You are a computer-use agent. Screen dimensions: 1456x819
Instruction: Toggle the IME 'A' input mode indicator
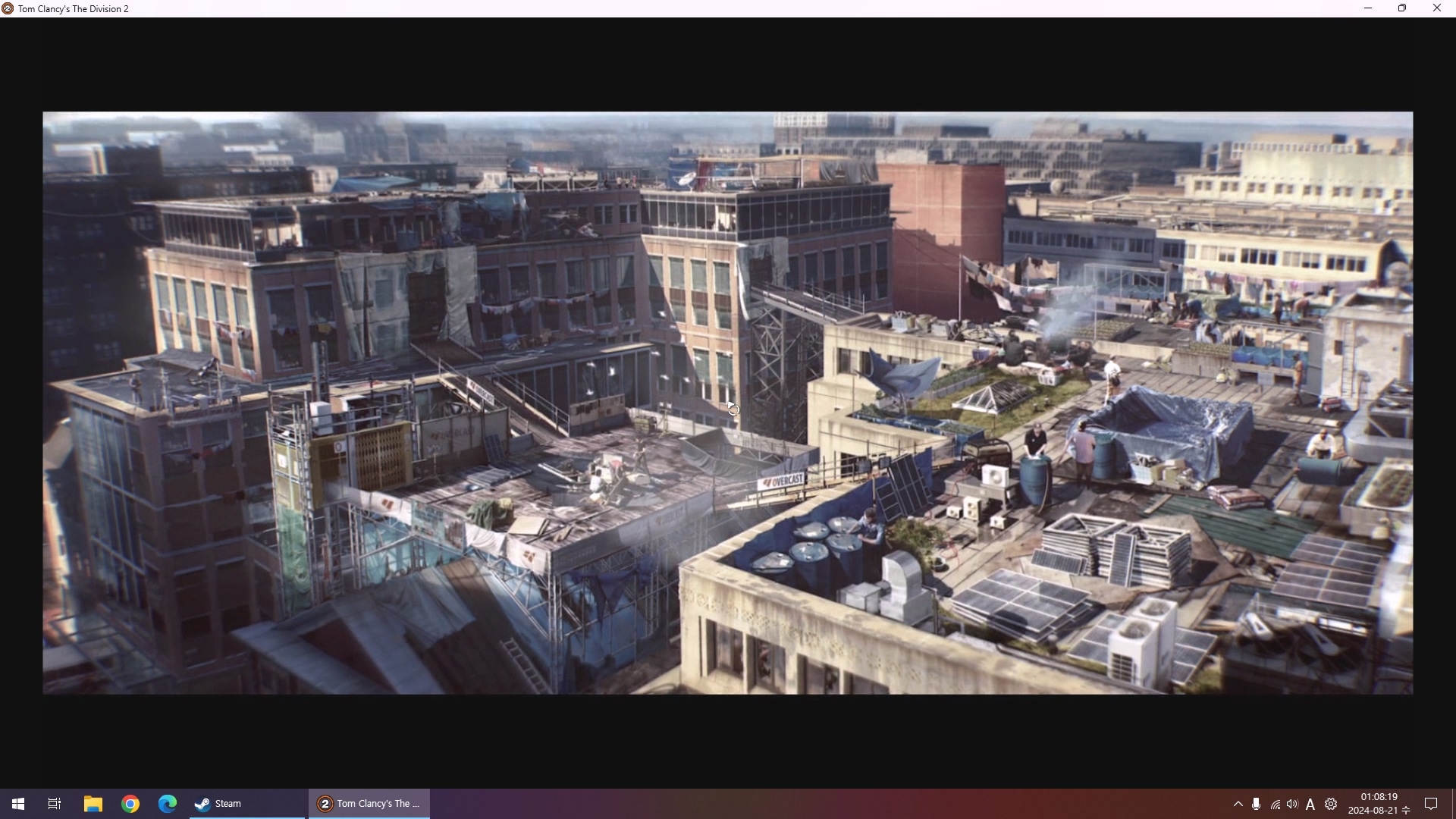point(1310,804)
